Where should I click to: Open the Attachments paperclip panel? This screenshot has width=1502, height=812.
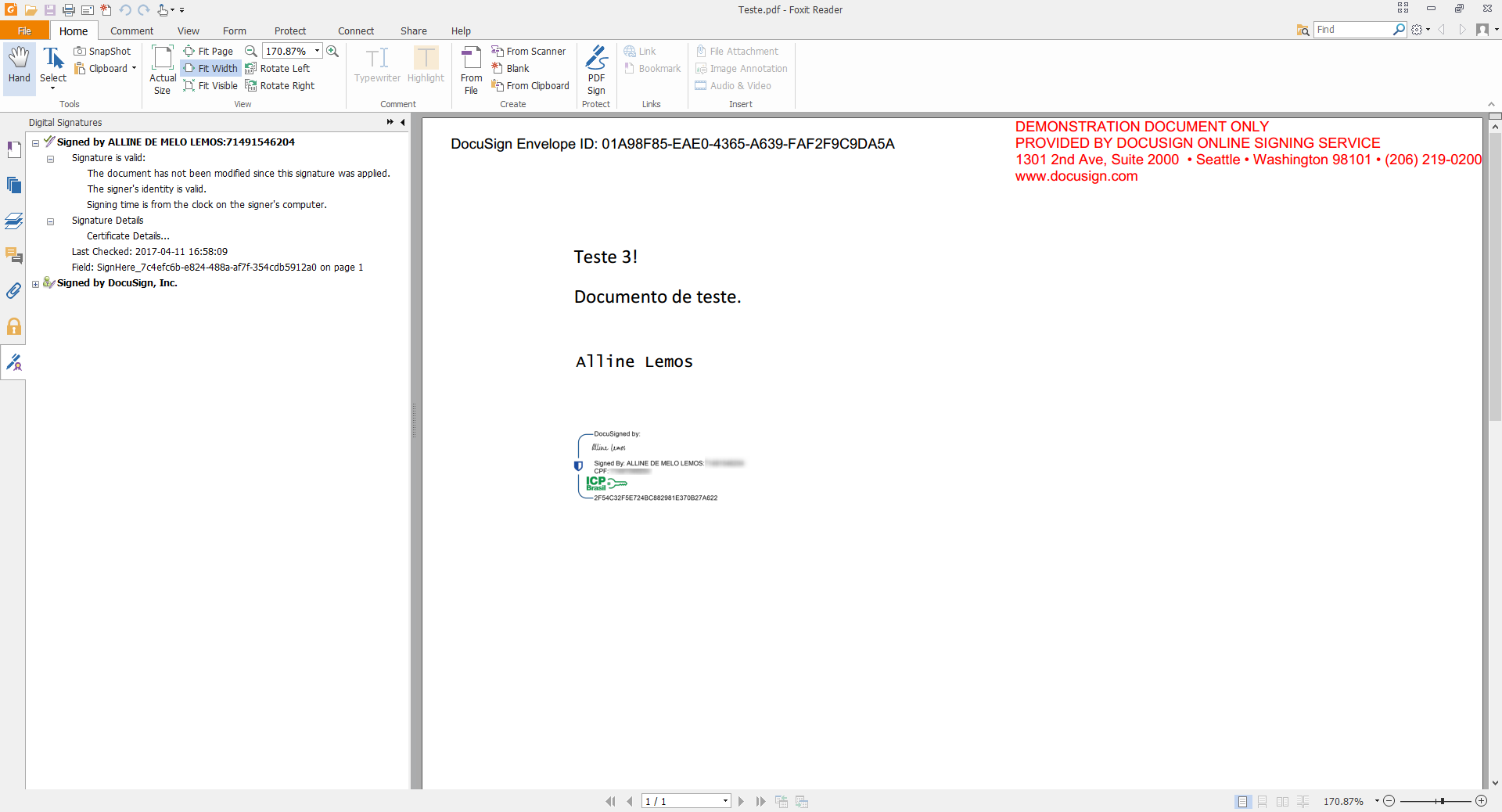[x=13, y=291]
